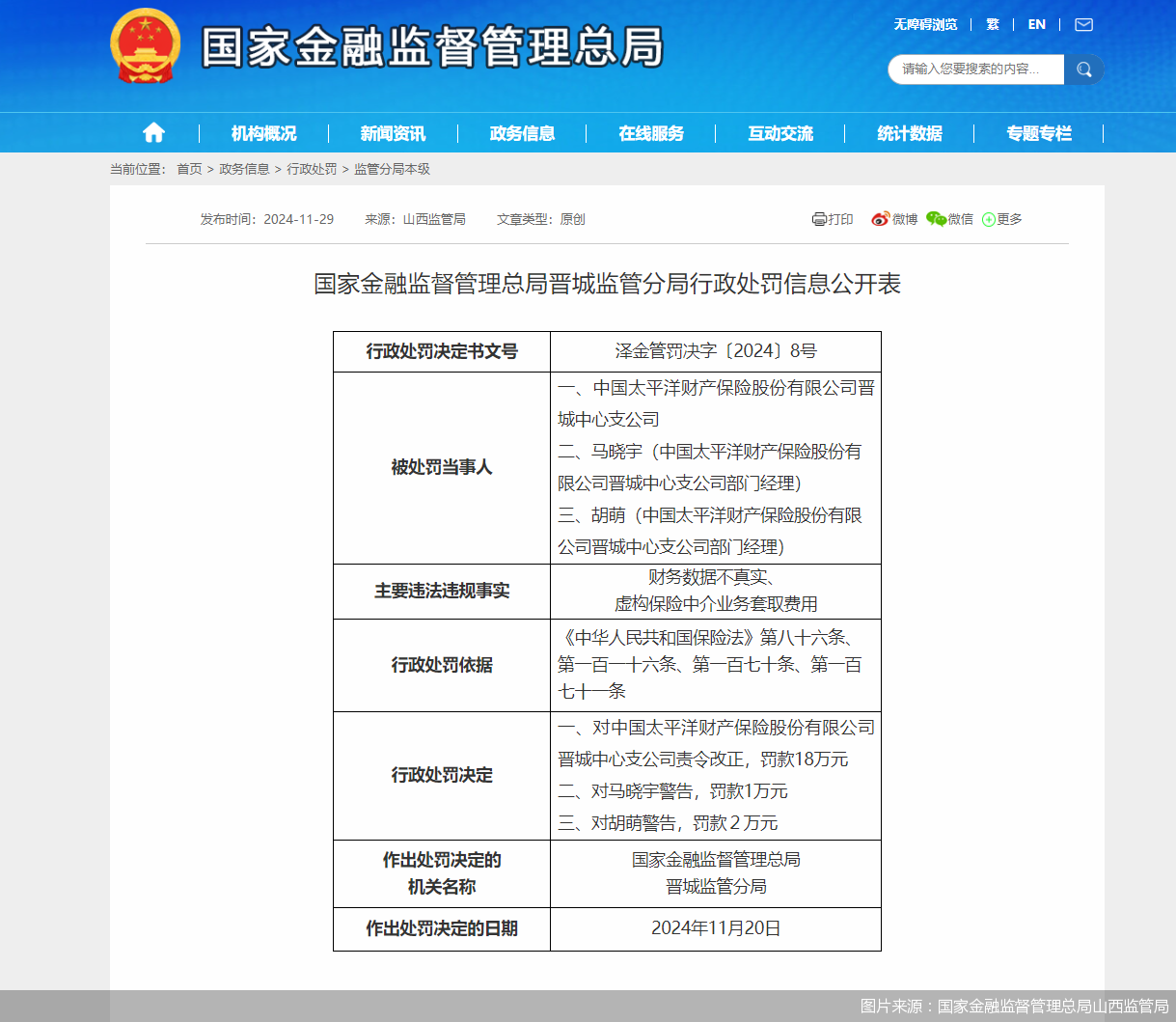1176x1022 pixels.
Task: Open the 互动交流 menu
Action: tap(780, 133)
